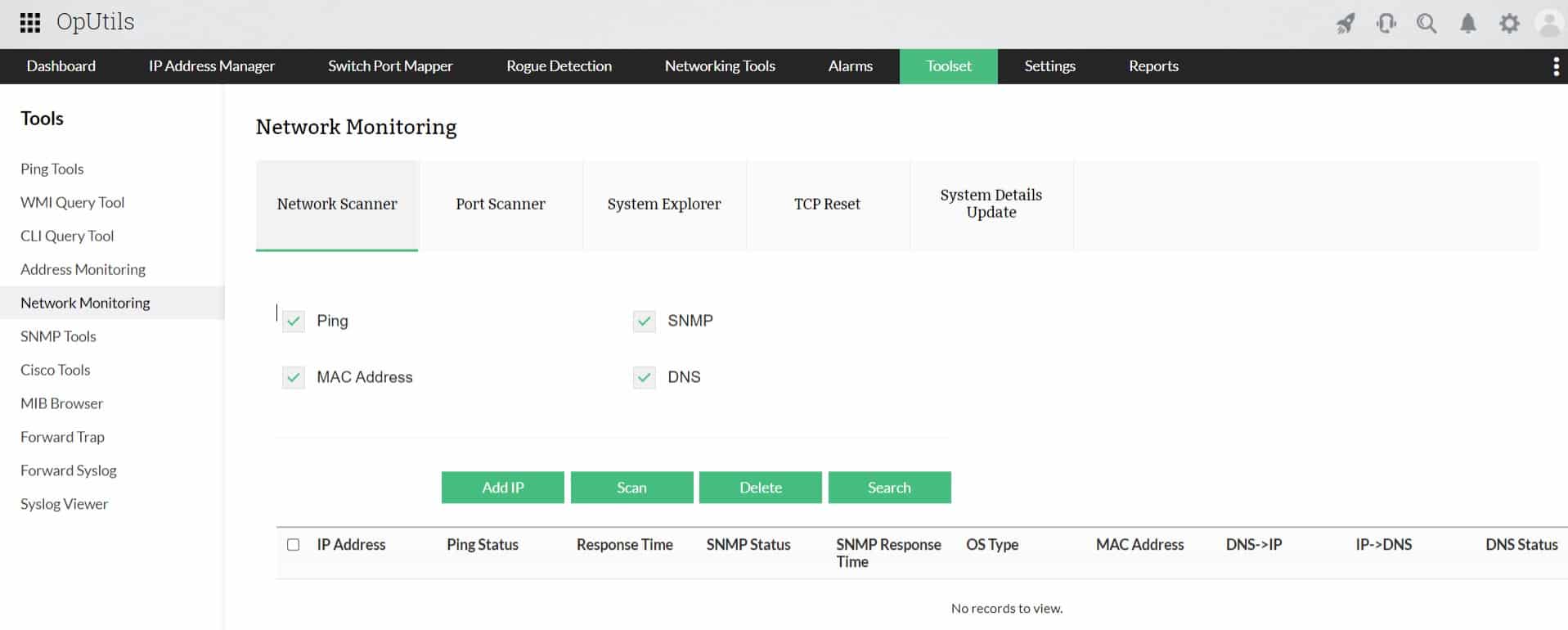
Task: Open IP Address Manager menu
Action: [212, 66]
